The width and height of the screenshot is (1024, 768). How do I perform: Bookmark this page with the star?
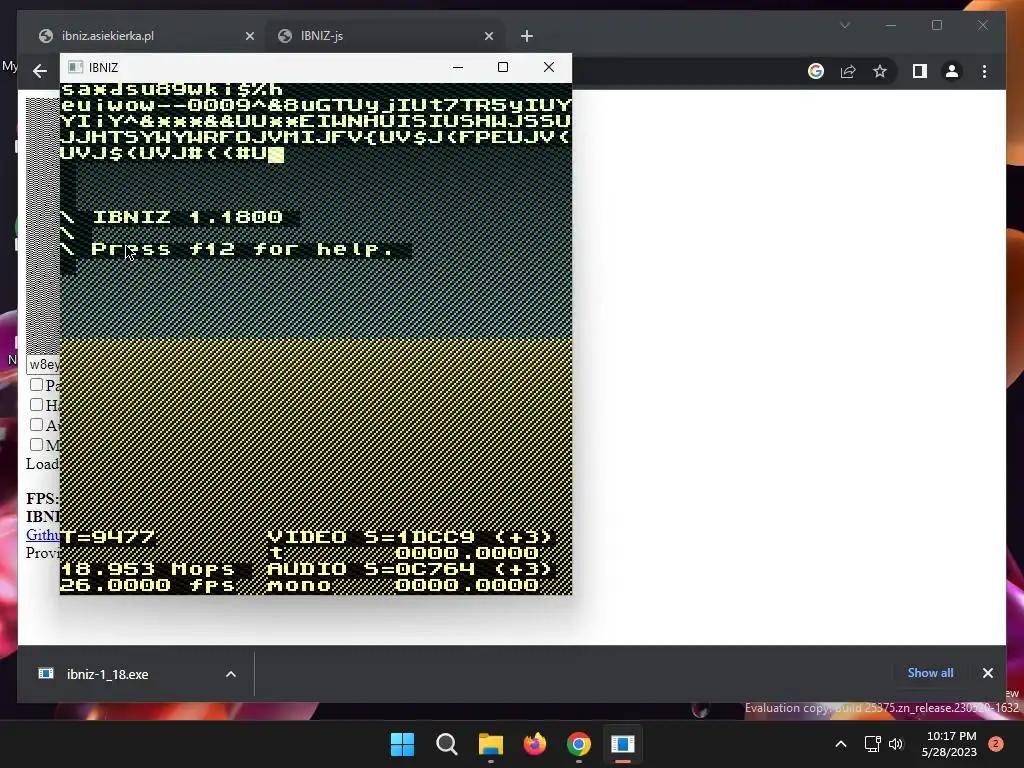880,71
